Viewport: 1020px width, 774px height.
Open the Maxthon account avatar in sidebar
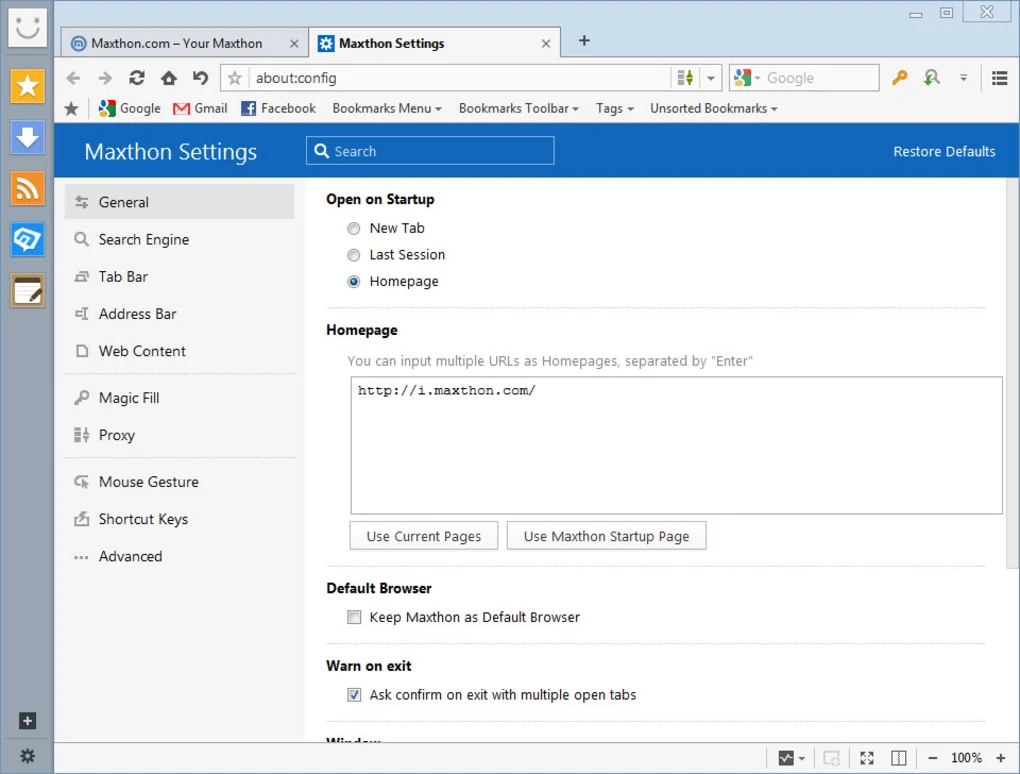pyautogui.click(x=27, y=27)
